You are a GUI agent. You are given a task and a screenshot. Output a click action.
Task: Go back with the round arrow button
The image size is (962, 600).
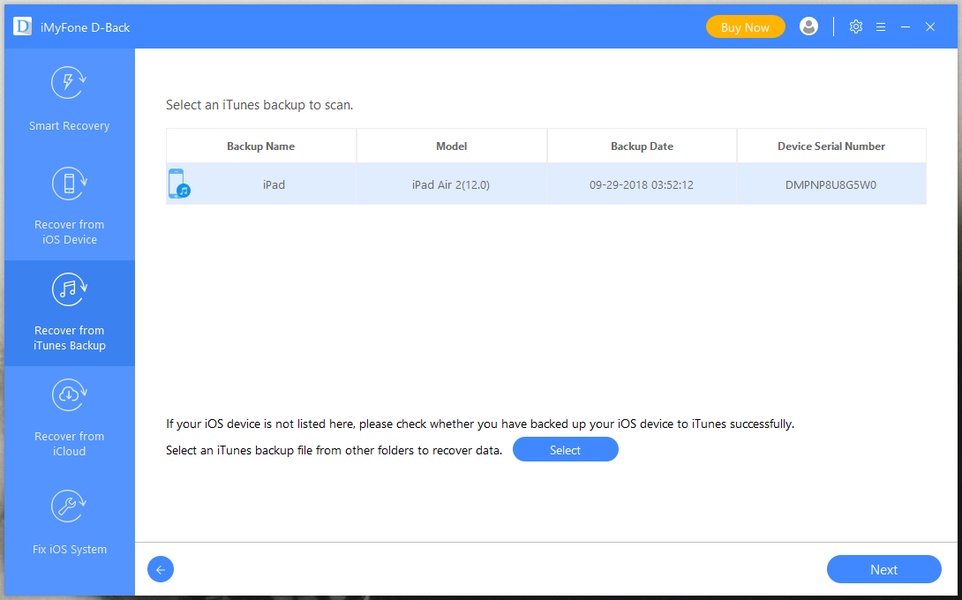click(161, 570)
